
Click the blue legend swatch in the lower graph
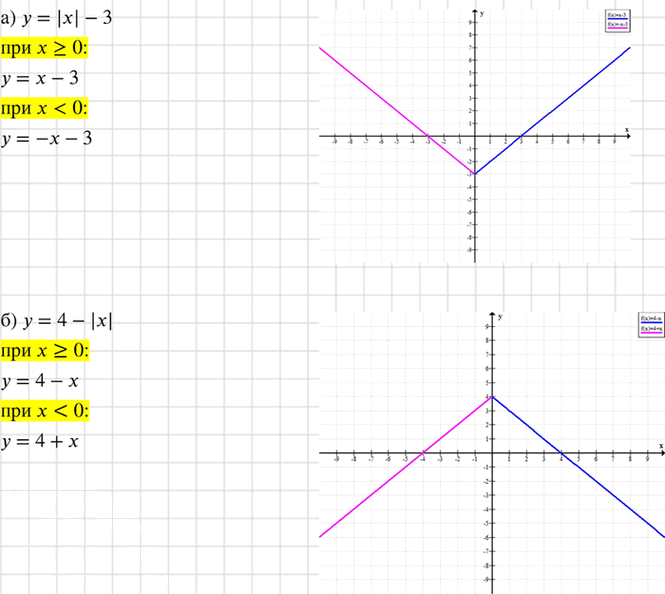coord(651,323)
